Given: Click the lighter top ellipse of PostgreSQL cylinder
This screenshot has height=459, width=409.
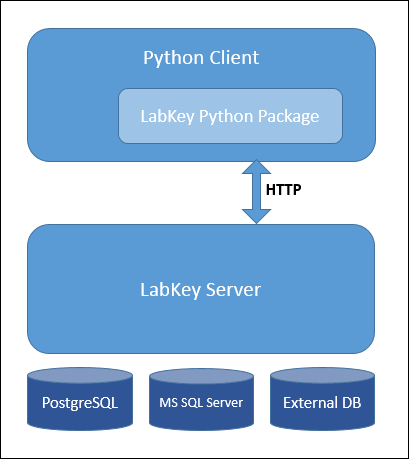Looking at the screenshot, I should (x=80, y=376).
